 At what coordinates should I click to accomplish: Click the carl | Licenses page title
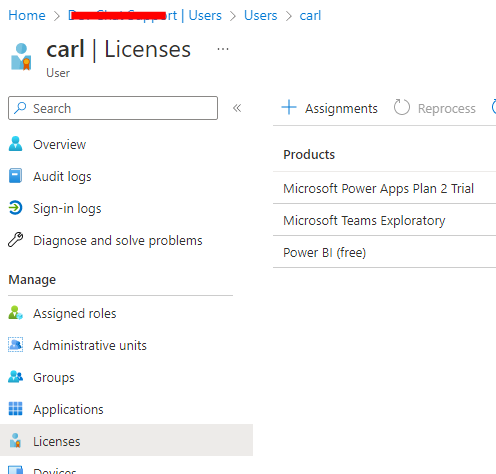(x=118, y=49)
